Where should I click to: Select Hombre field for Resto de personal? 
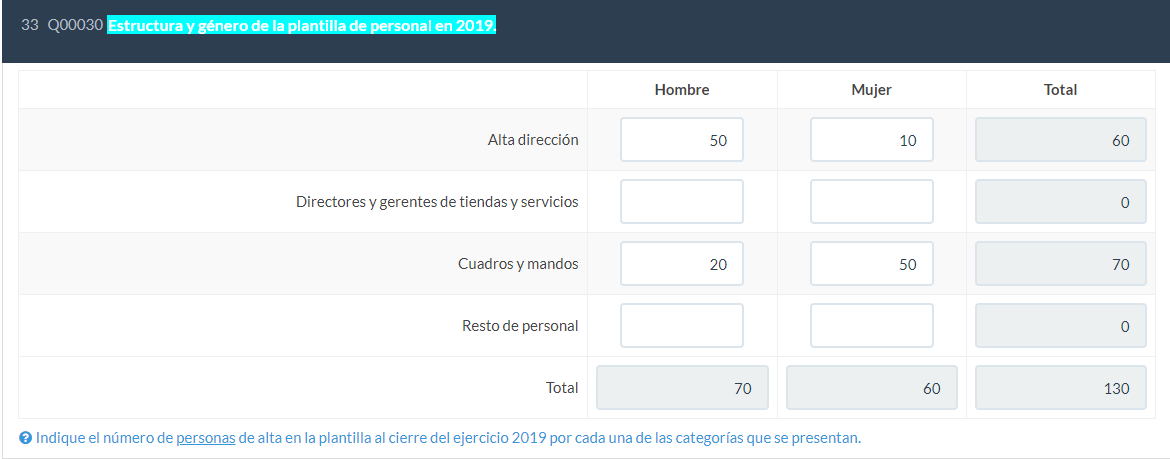pyautogui.click(x=682, y=326)
